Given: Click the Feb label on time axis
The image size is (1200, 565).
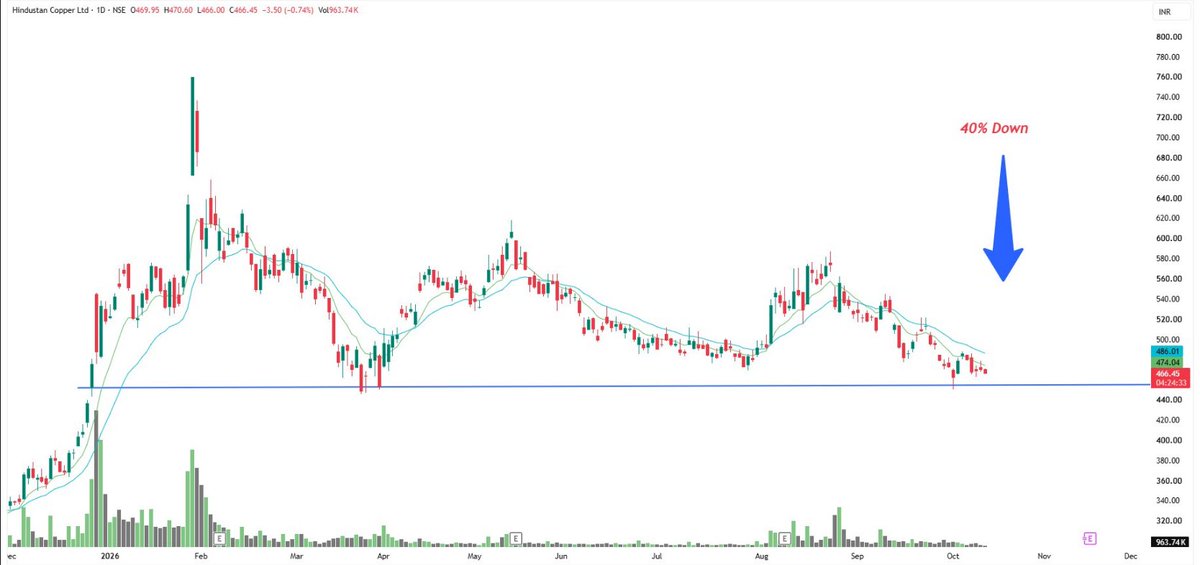Looking at the screenshot, I should pyautogui.click(x=199, y=554).
